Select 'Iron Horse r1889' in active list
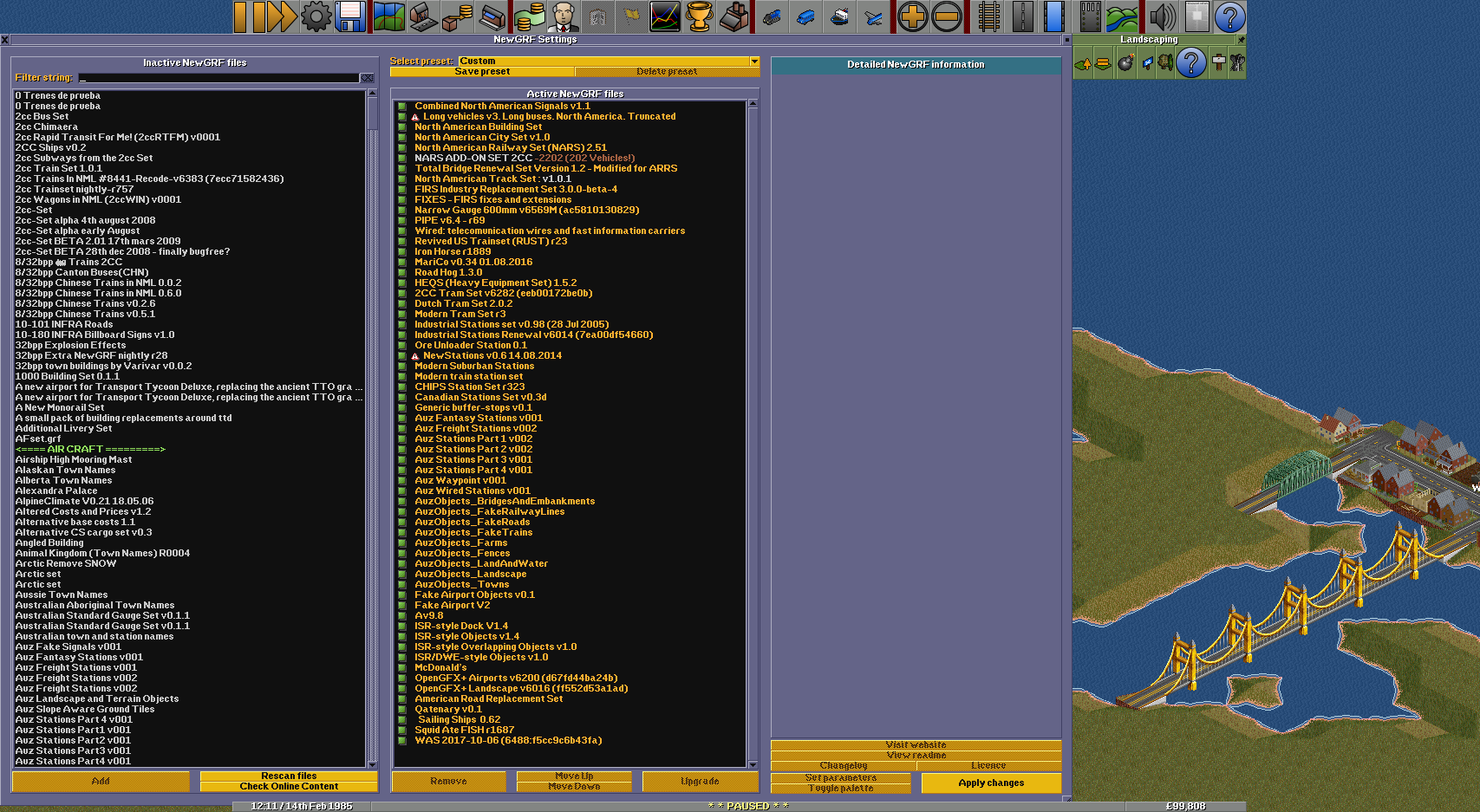Screen dimensions: 1480x812 pos(570,251)
